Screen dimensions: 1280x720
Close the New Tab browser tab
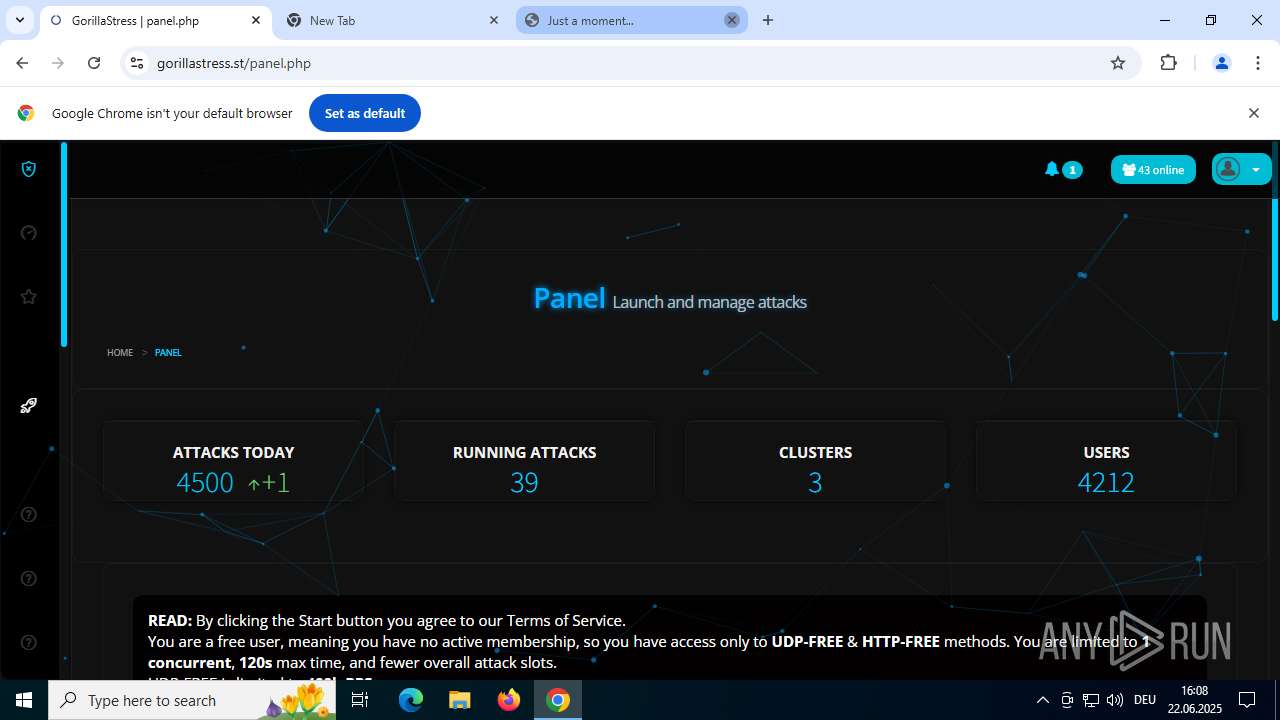tap(494, 20)
